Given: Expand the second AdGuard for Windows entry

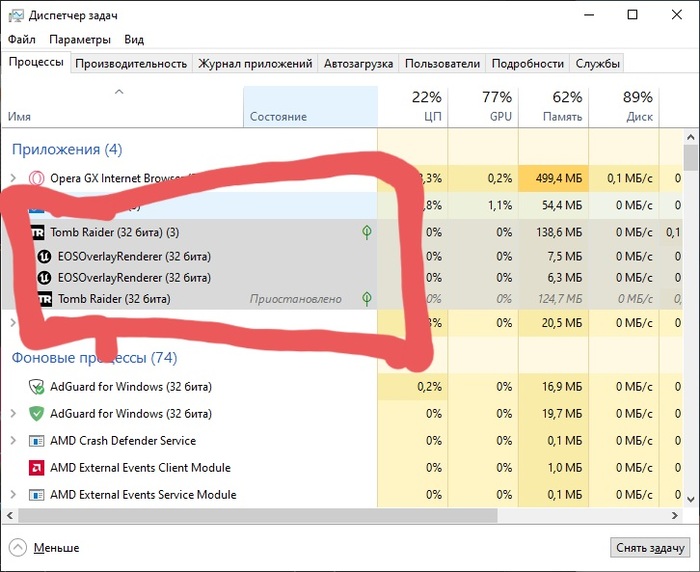Looking at the screenshot, I should [x=13, y=414].
